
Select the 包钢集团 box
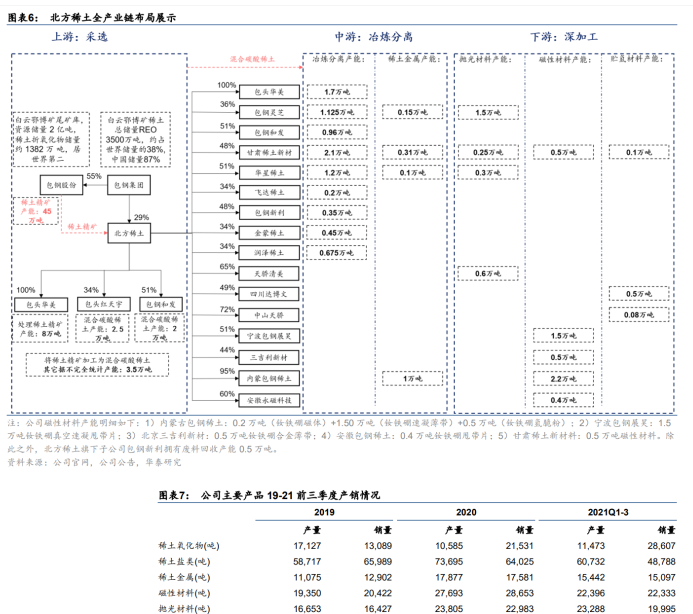129,185
